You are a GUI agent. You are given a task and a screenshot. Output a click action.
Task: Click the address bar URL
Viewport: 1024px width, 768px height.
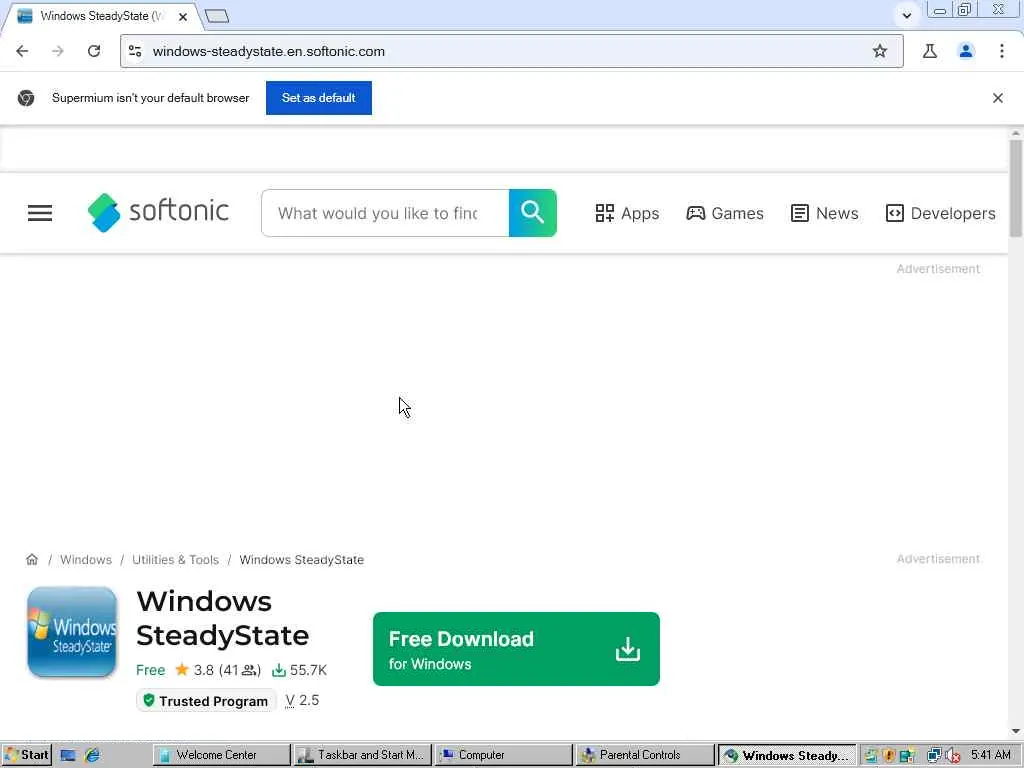pyautogui.click(x=268, y=51)
